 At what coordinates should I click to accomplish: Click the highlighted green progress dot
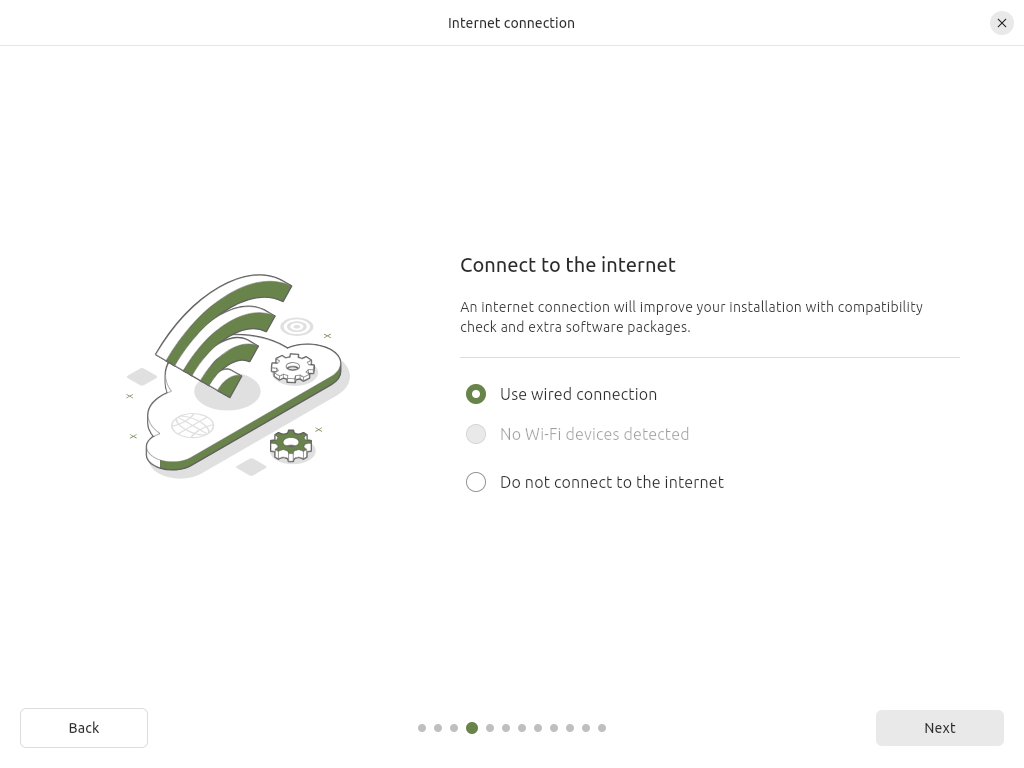point(472,728)
